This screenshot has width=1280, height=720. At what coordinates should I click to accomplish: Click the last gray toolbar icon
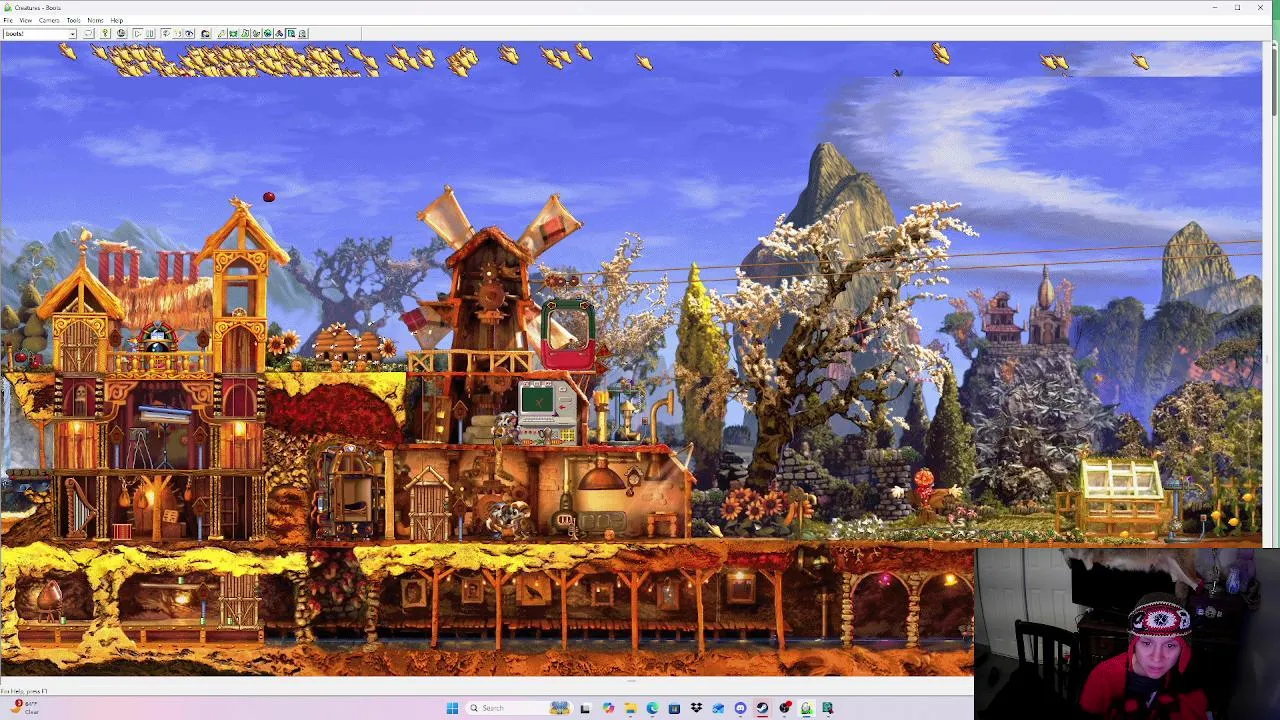click(x=302, y=34)
